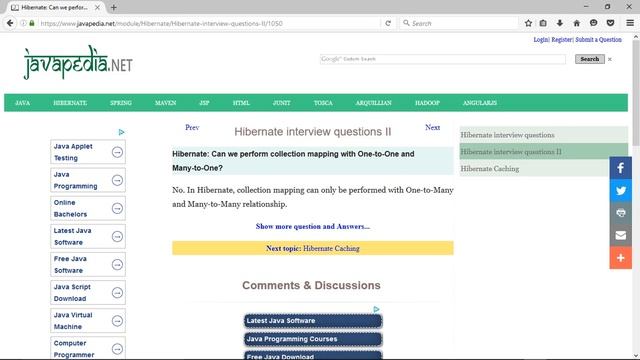640x360 pixels.
Task: Open the downloads arrow icon
Action: (560, 23)
